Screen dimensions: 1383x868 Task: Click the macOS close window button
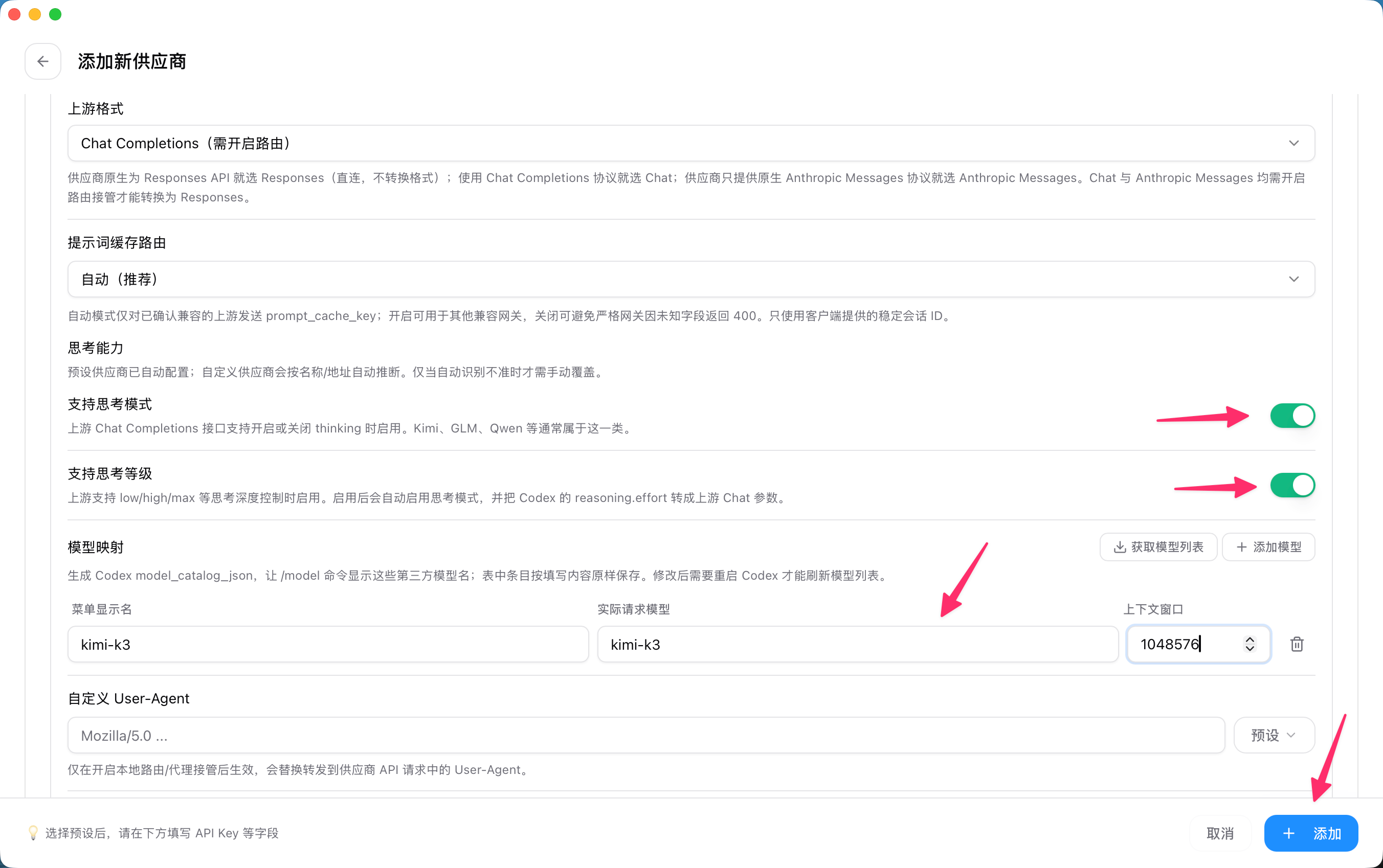coord(14,14)
